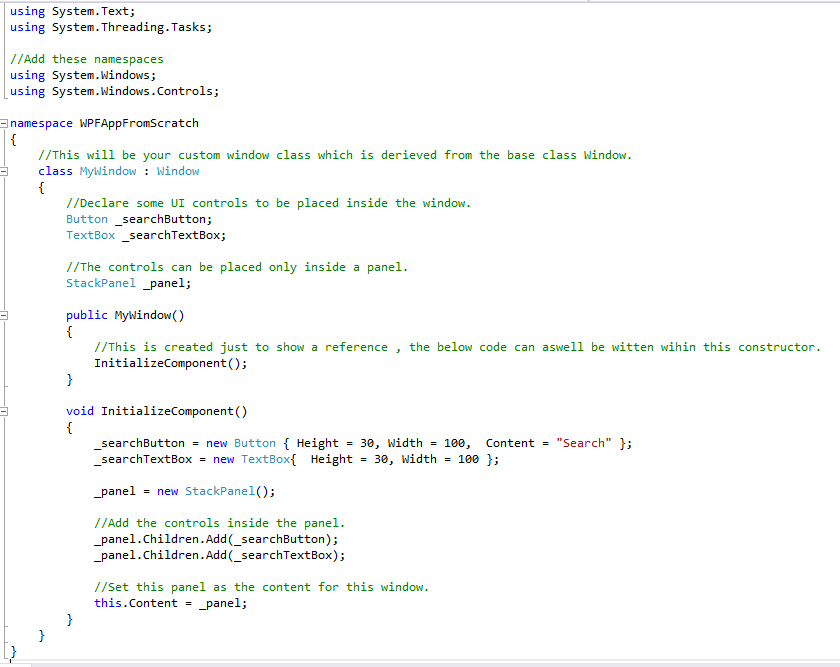Click the 'Button _searchButton;' field declaration

[x=139, y=219]
